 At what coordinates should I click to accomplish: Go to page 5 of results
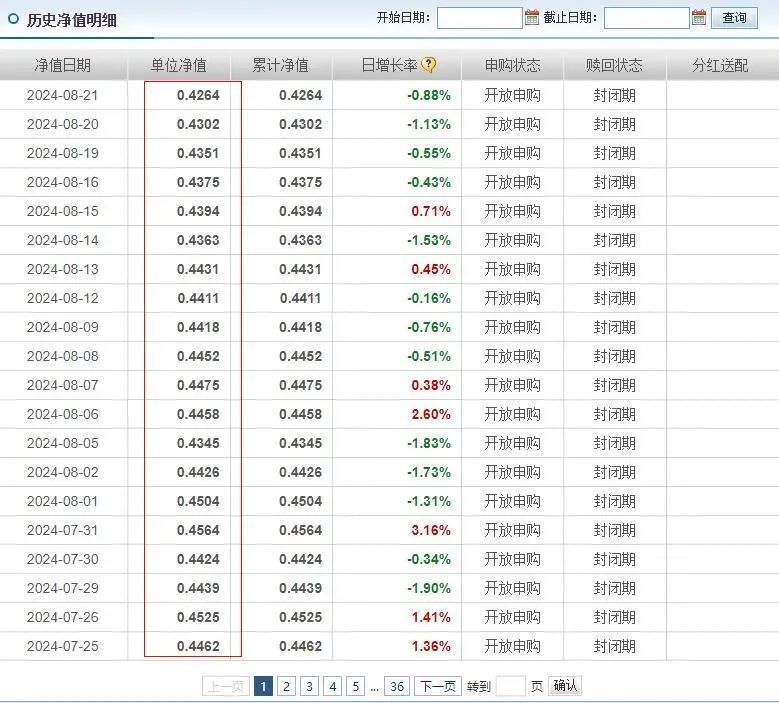point(356,687)
